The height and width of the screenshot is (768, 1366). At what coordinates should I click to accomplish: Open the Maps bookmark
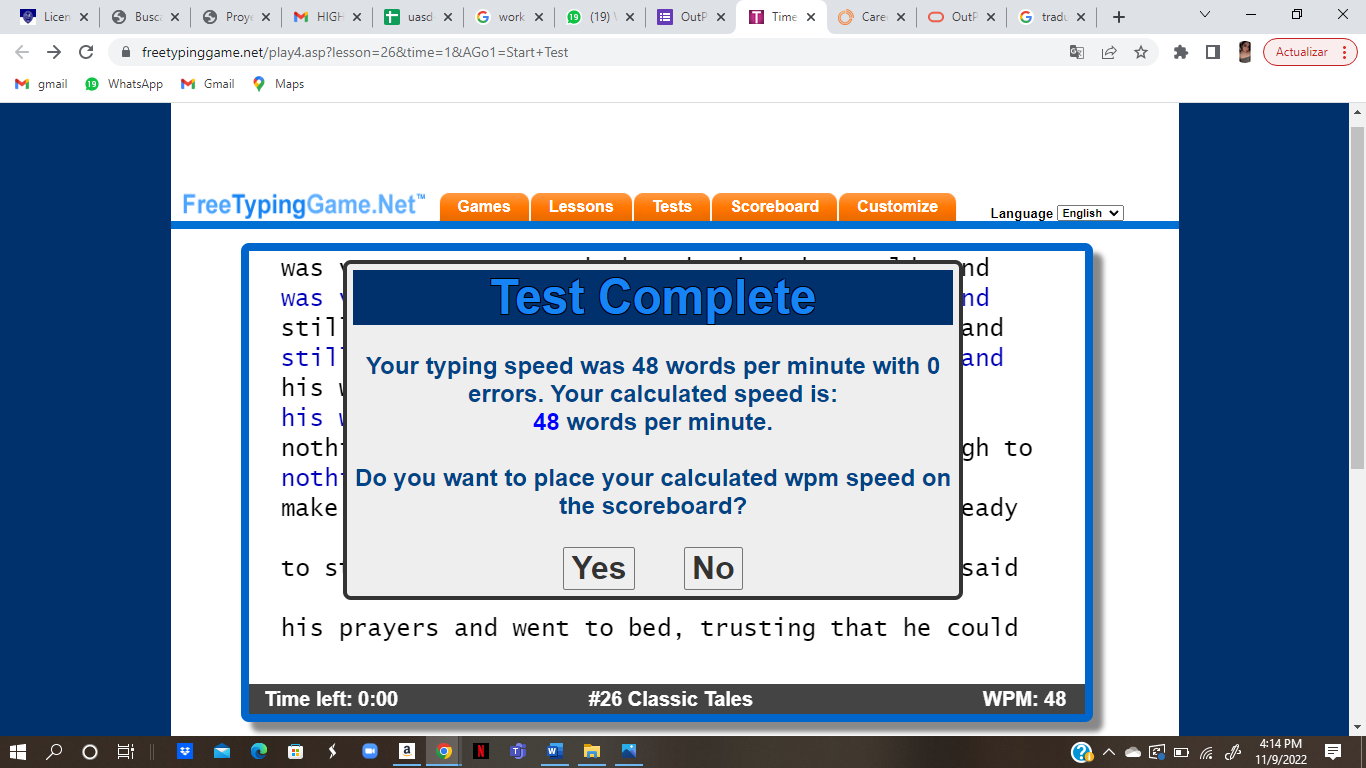point(278,84)
